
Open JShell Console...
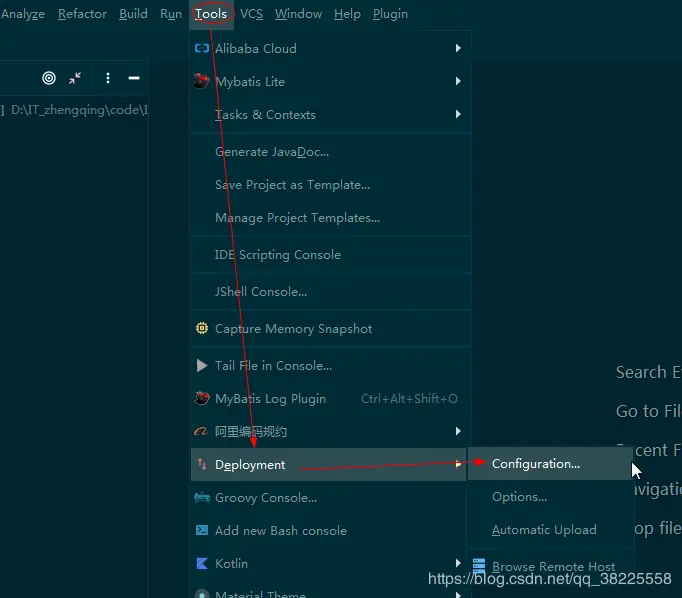pos(331,291)
